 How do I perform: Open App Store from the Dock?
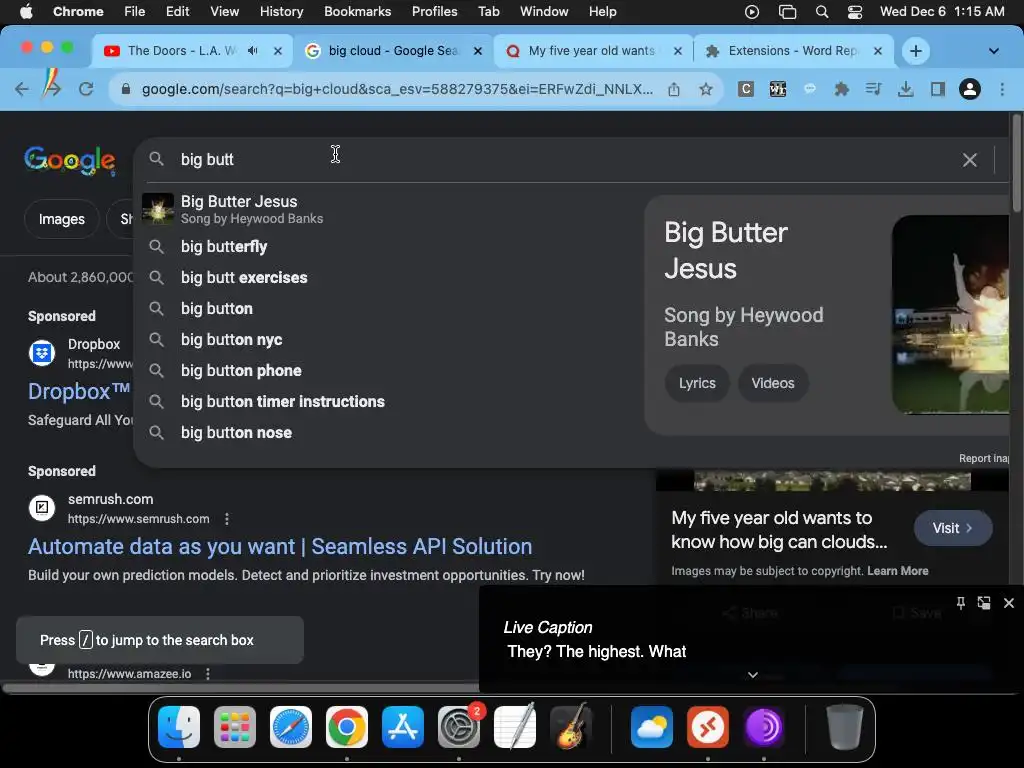[x=403, y=727]
